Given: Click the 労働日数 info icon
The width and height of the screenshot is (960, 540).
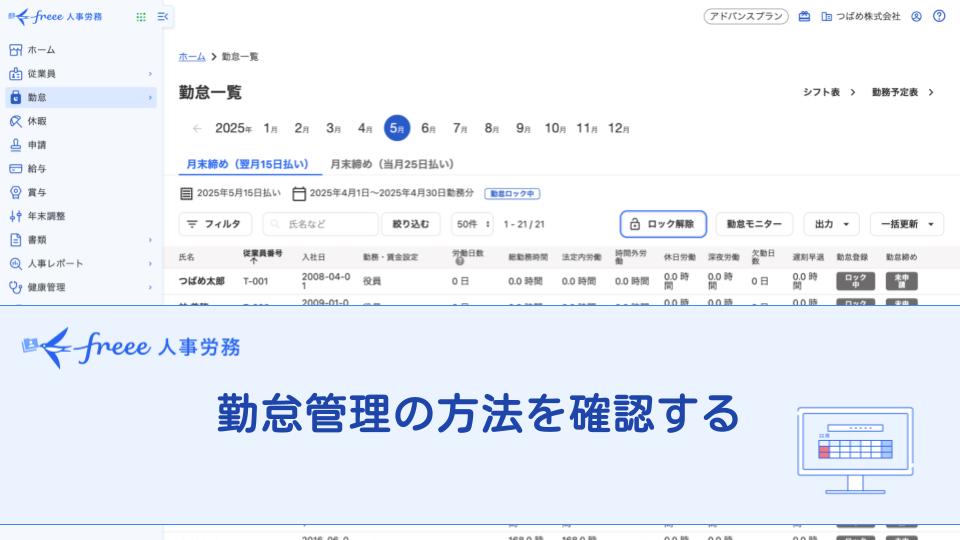Looking at the screenshot, I should click(x=459, y=261).
